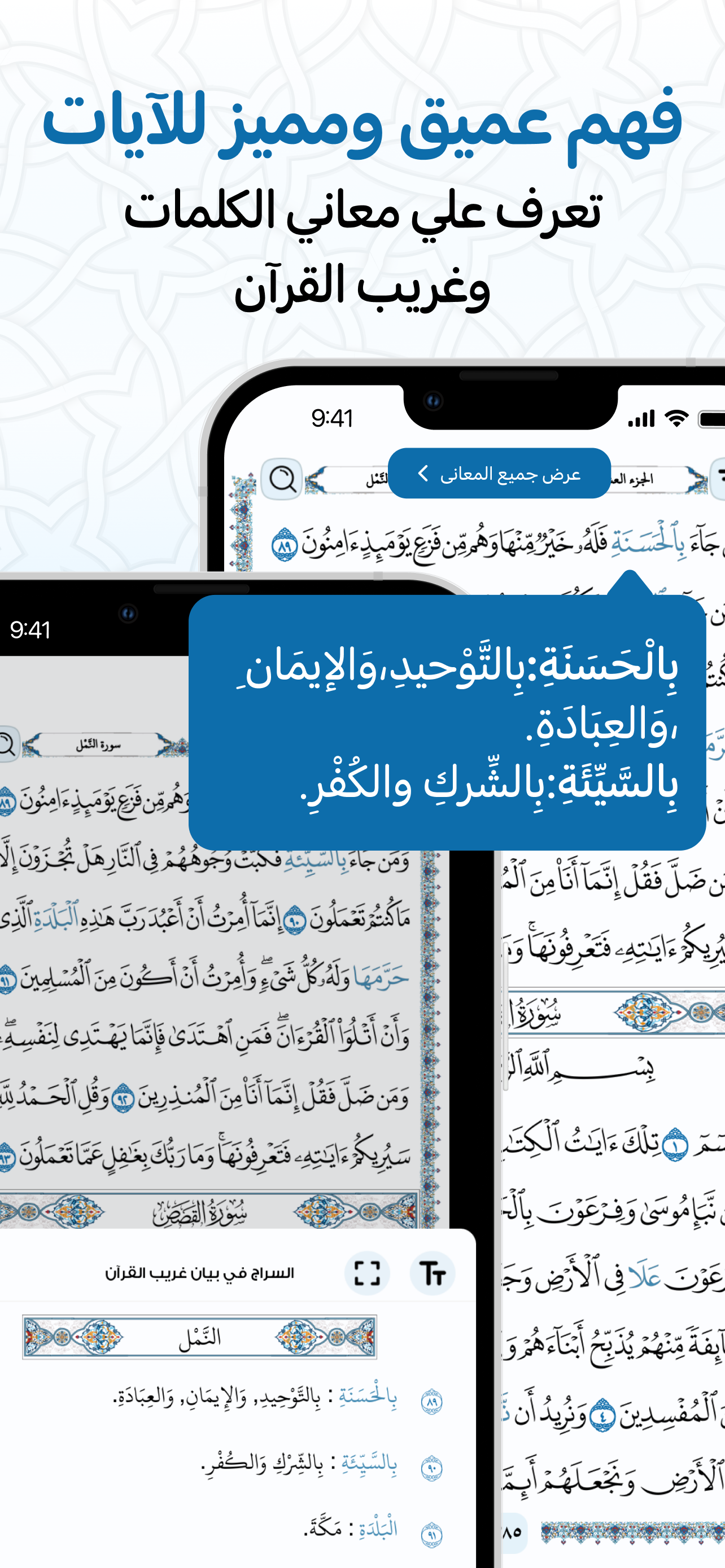Tap highlighted word 'بالحسنة' in meanings list
The height and width of the screenshot is (1568, 725).
click(x=368, y=1397)
